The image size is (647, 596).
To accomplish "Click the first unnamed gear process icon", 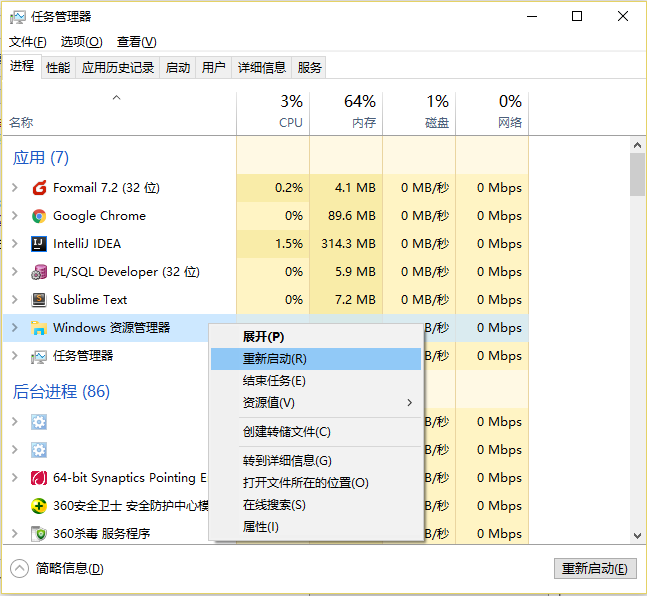I will [39, 422].
